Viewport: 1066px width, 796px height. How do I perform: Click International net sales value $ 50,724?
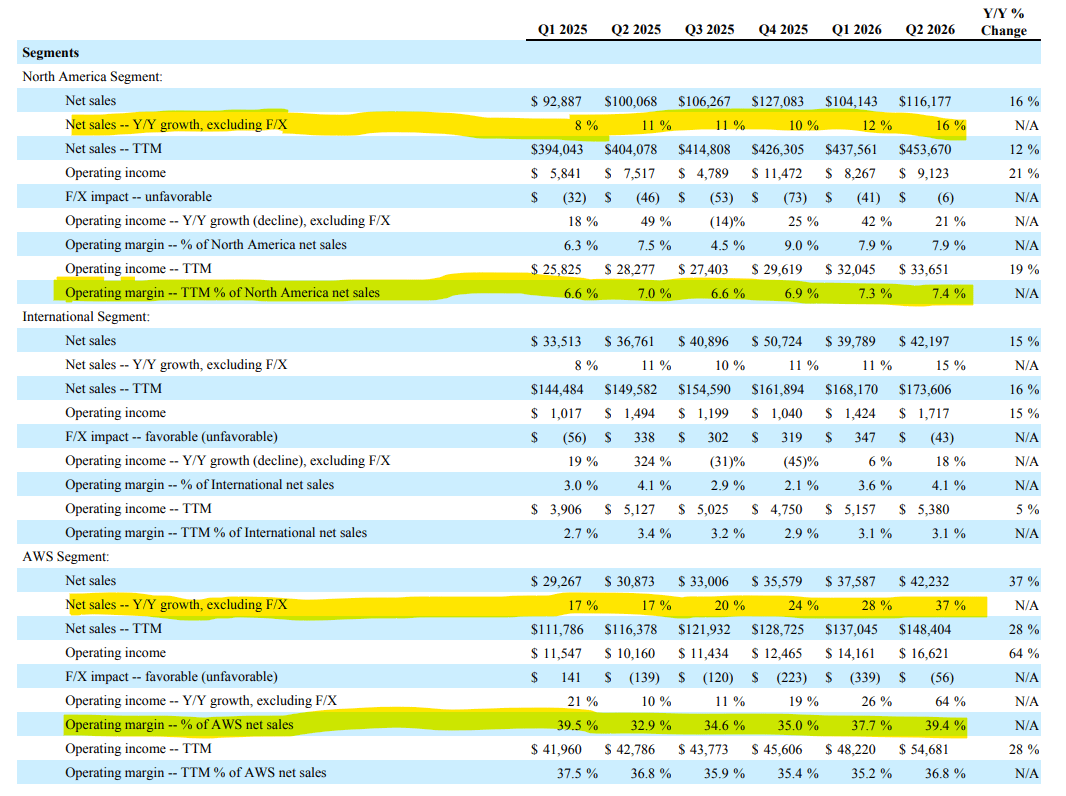point(777,341)
